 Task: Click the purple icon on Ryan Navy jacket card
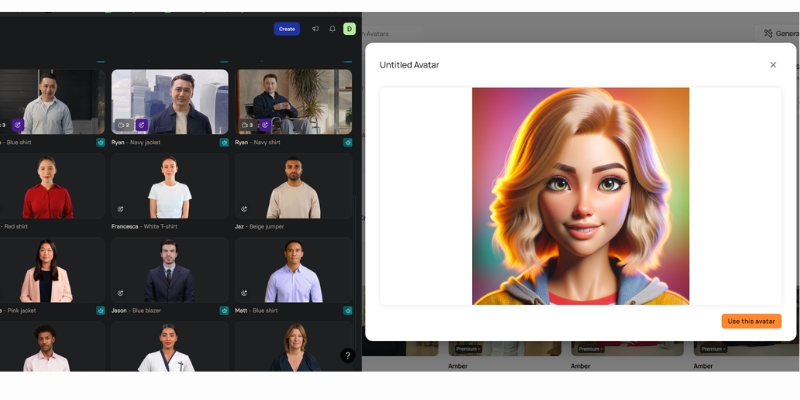click(x=141, y=125)
